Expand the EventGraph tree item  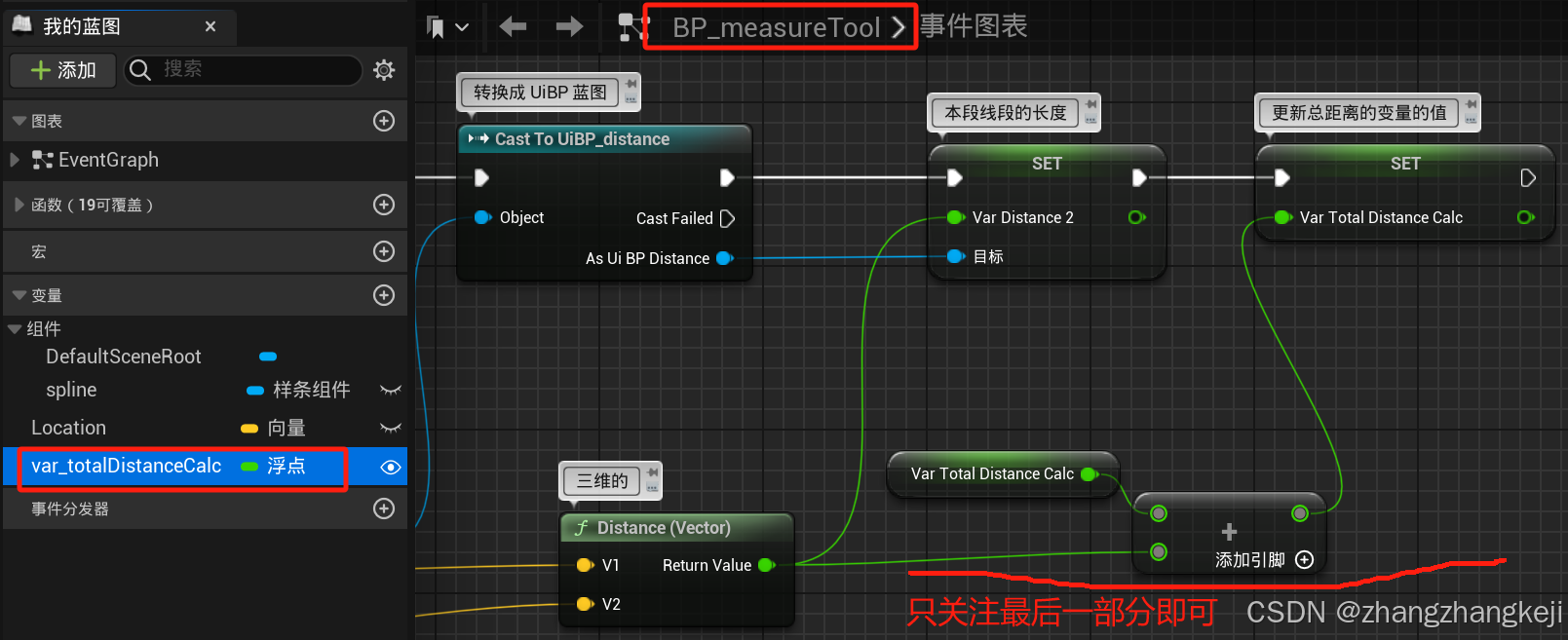click(15, 160)
